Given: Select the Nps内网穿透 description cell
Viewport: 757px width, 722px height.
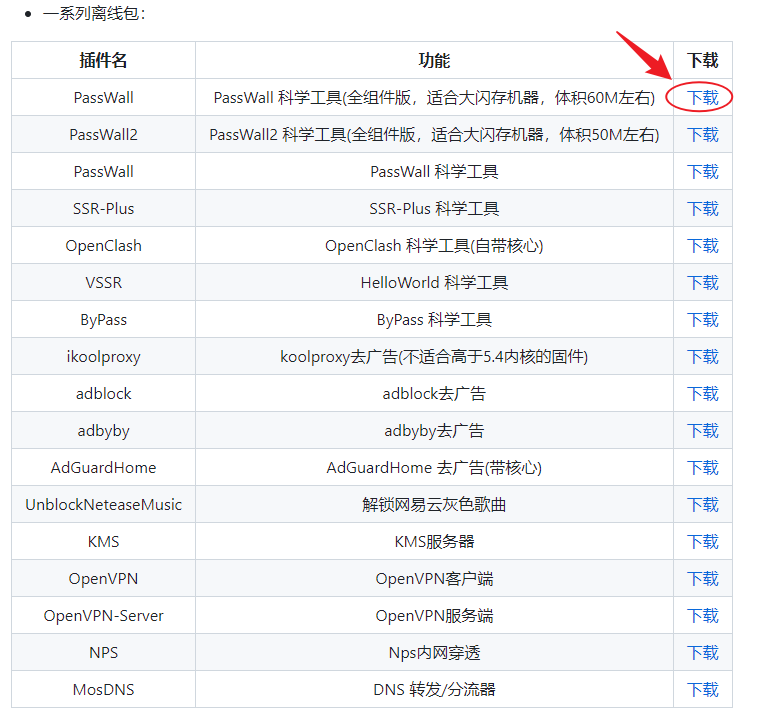Looking at the screenshot, I should [x=434, y=653].
